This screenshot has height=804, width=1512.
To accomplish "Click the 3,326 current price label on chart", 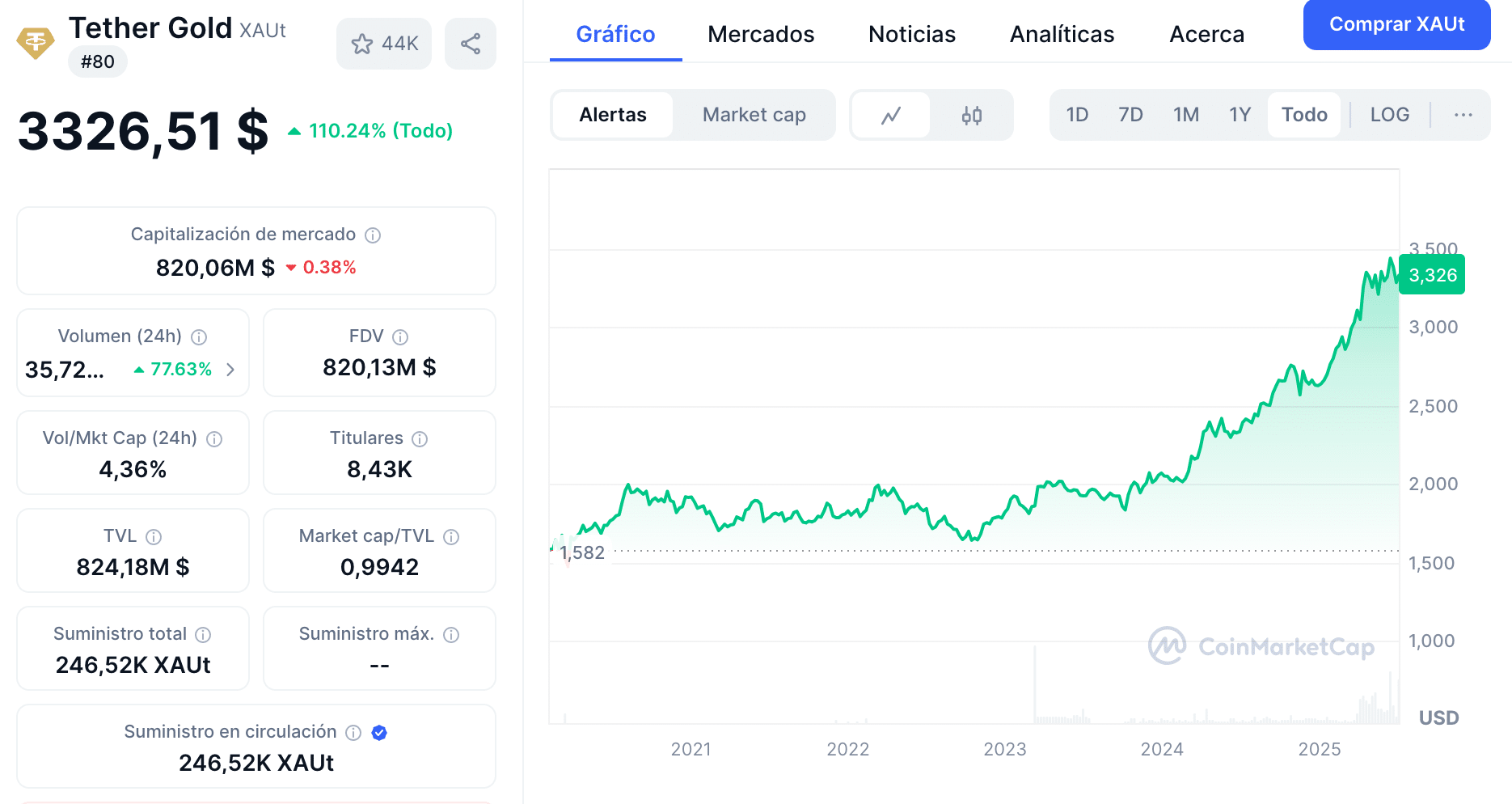I will pyautogui.click(x=1432, y=275).
